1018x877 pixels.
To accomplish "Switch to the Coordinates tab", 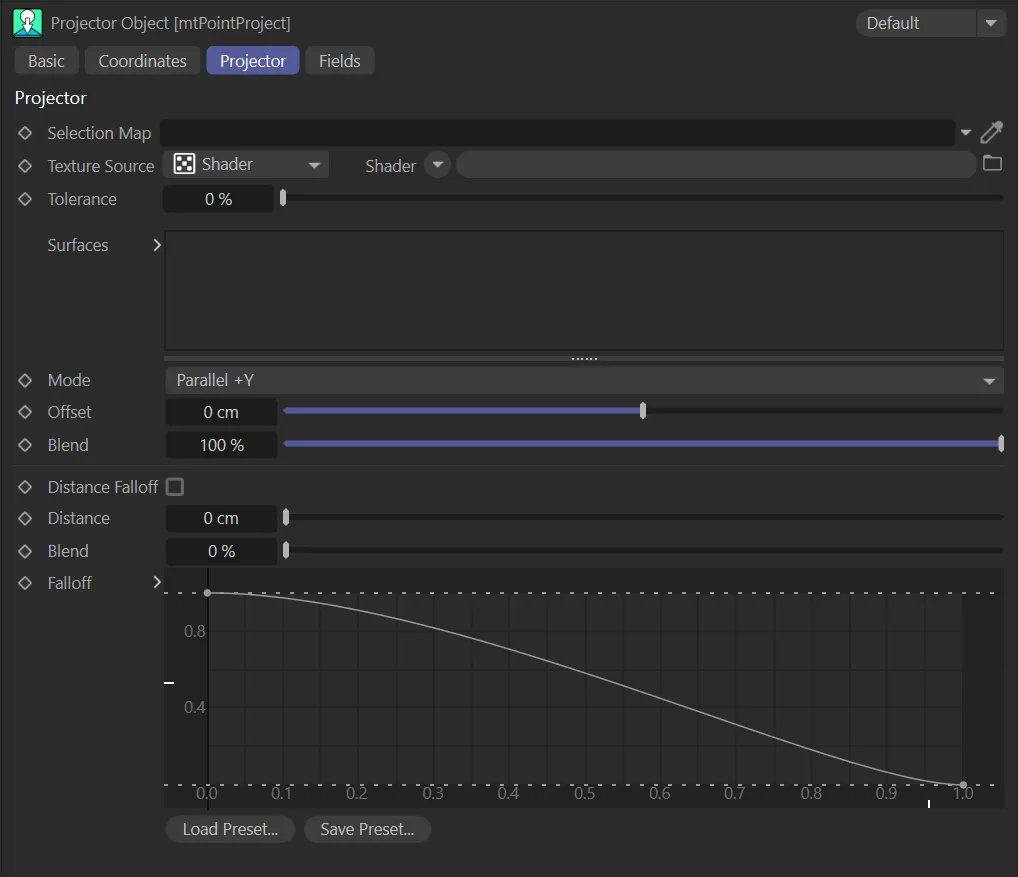I will point(142,61).
